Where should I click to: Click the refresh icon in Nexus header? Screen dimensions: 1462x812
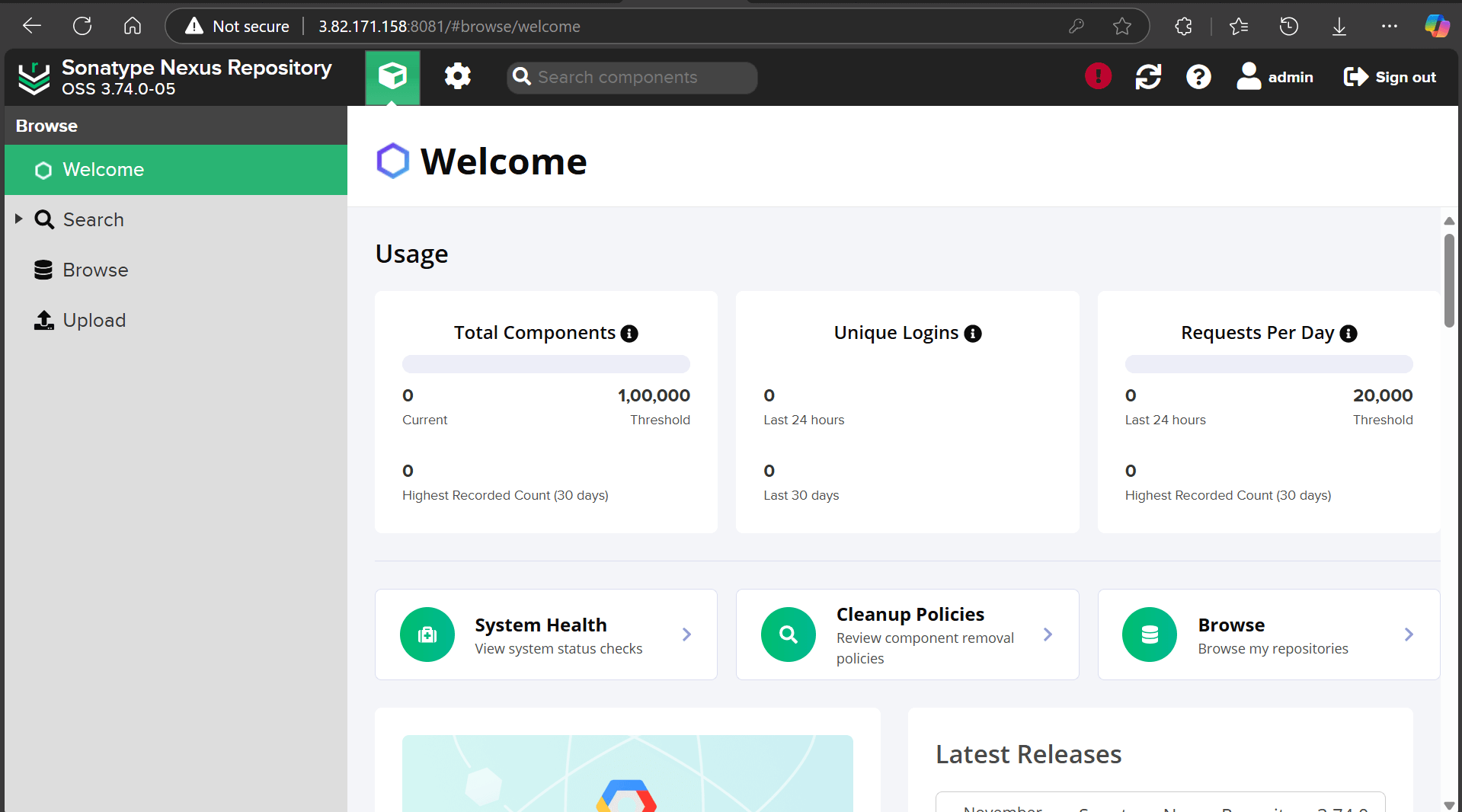(x=1148, y=77)
